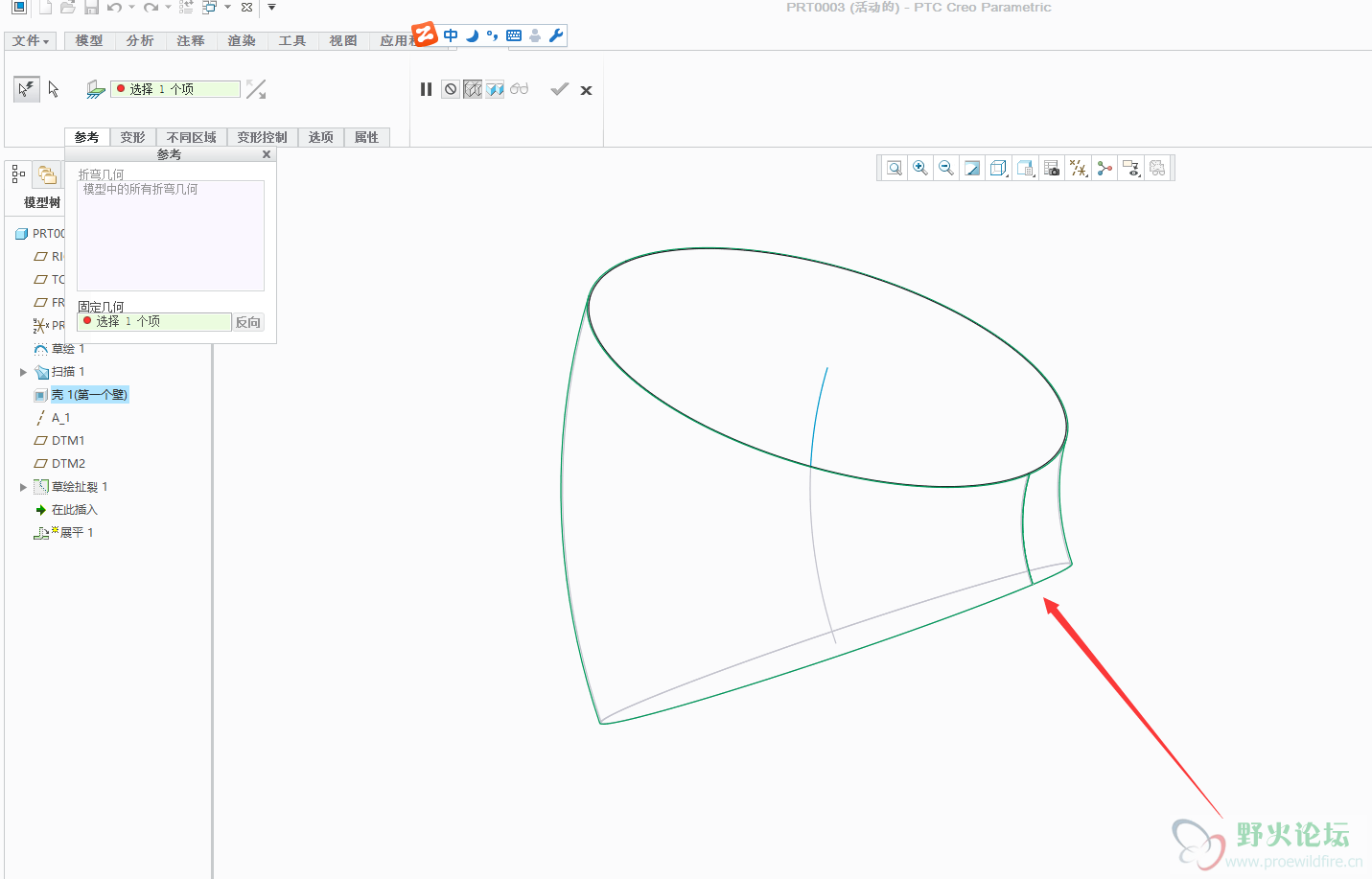Open the Undo history dropdown arrow

(131, 7)
